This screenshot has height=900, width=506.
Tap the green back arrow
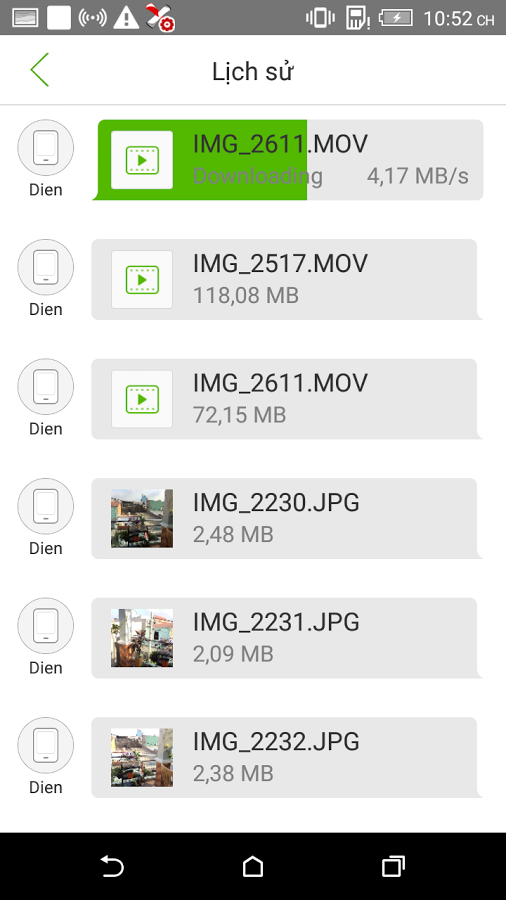click(x=40, y=70)
